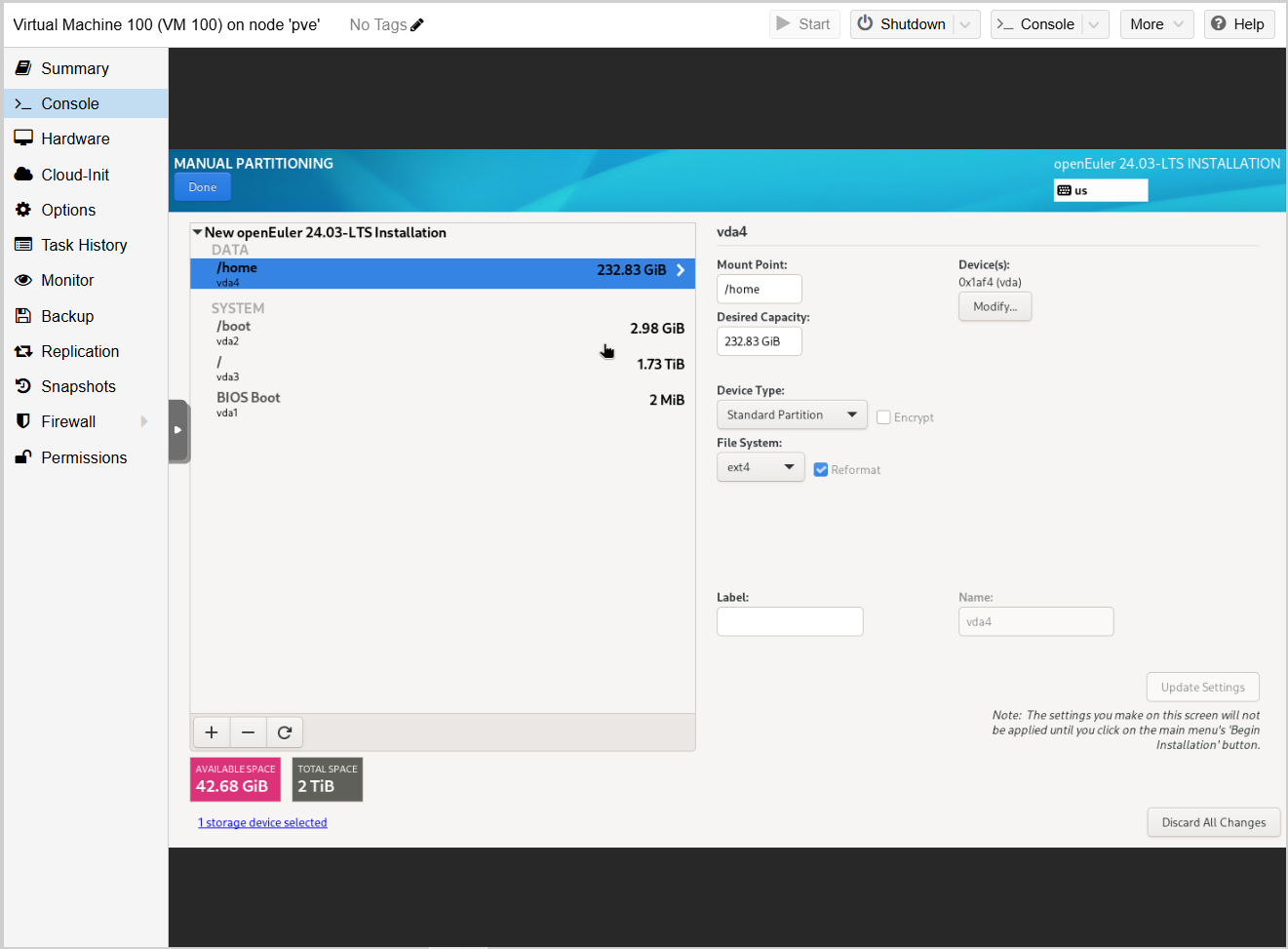Click the add mount point plus icon
1288x949 pixels.
pyautogui.click(x=212, y=732)
